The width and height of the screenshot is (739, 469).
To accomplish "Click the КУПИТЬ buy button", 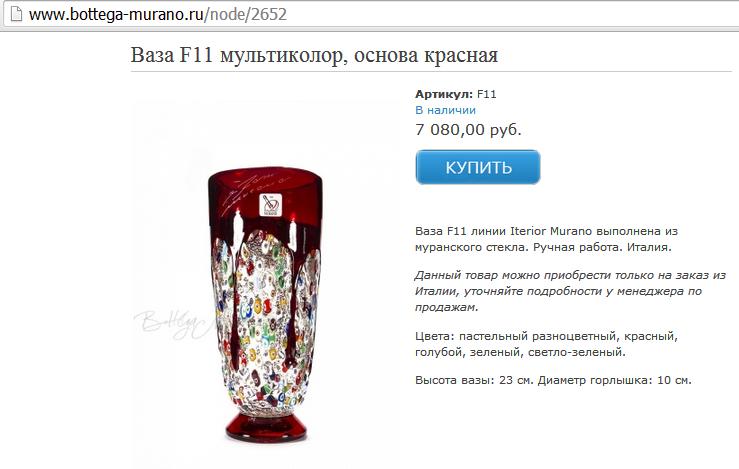I will coord(478,167).
